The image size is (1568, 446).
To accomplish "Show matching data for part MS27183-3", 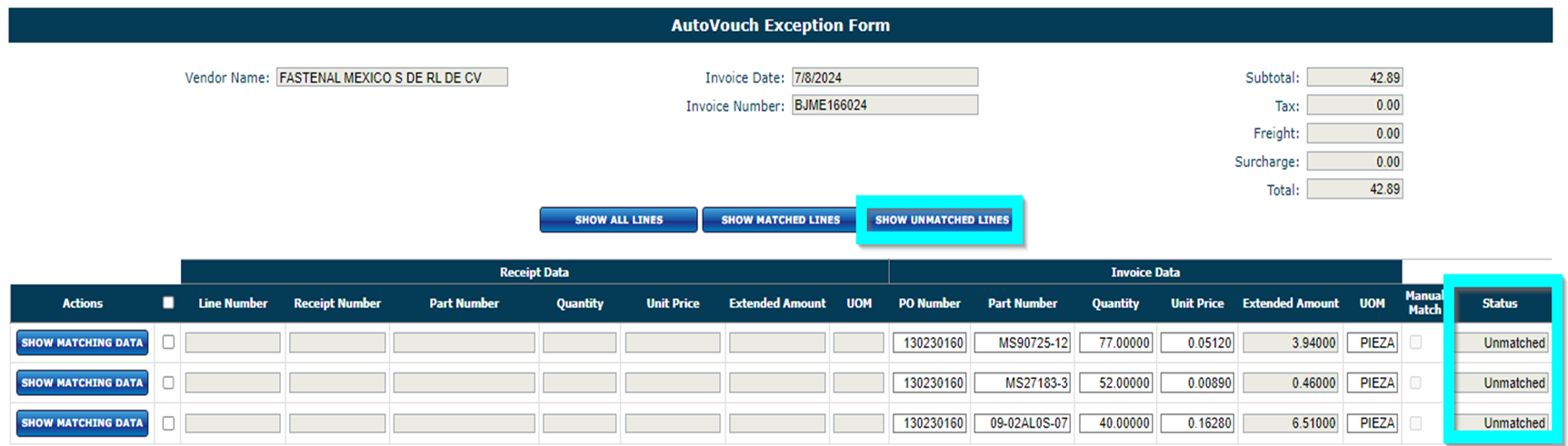I will 82,382.
